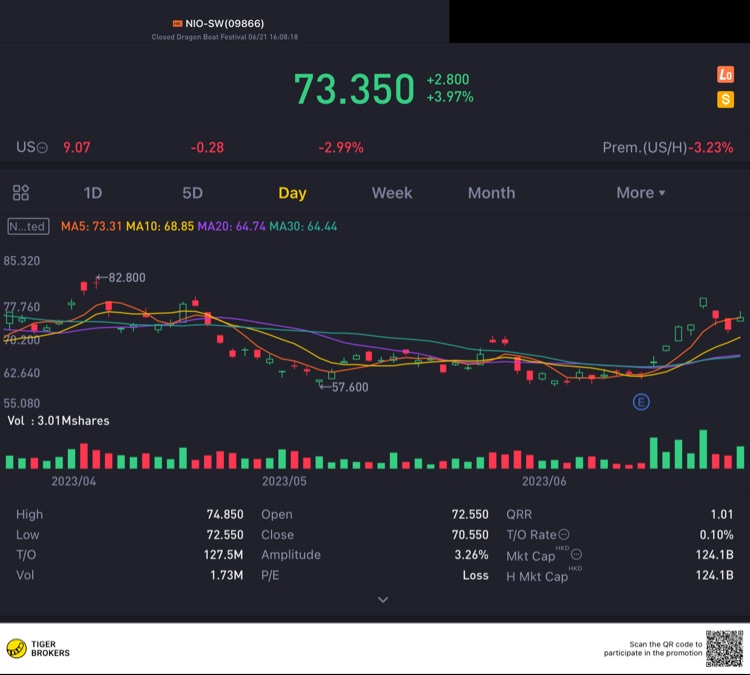Click the E earnings marker on chart
This screenshot has height=675, width=750.
641,402
